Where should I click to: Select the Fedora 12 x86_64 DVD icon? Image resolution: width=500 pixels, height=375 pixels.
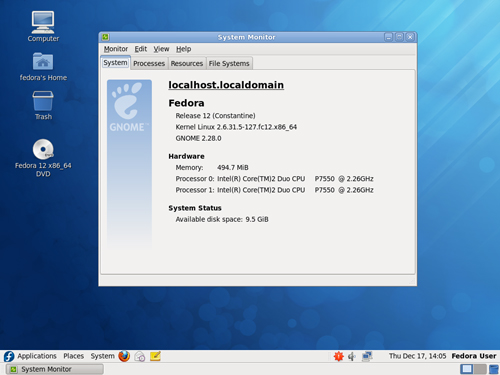(x=43, y=158)
